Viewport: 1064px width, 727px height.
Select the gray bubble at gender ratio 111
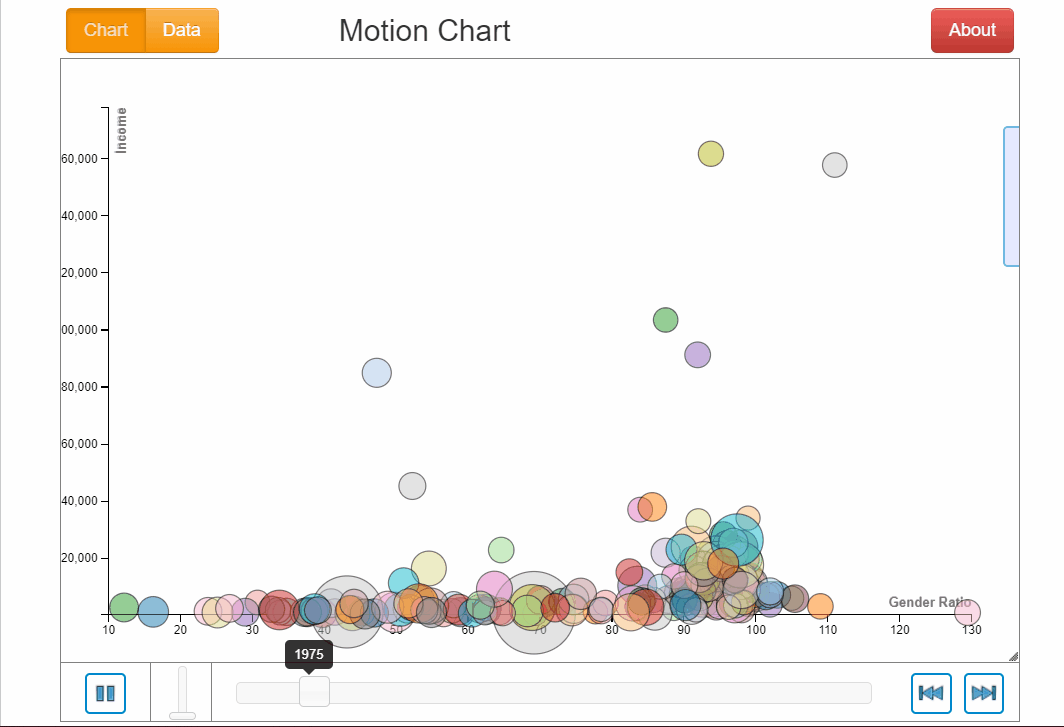[x=835, y=165]
